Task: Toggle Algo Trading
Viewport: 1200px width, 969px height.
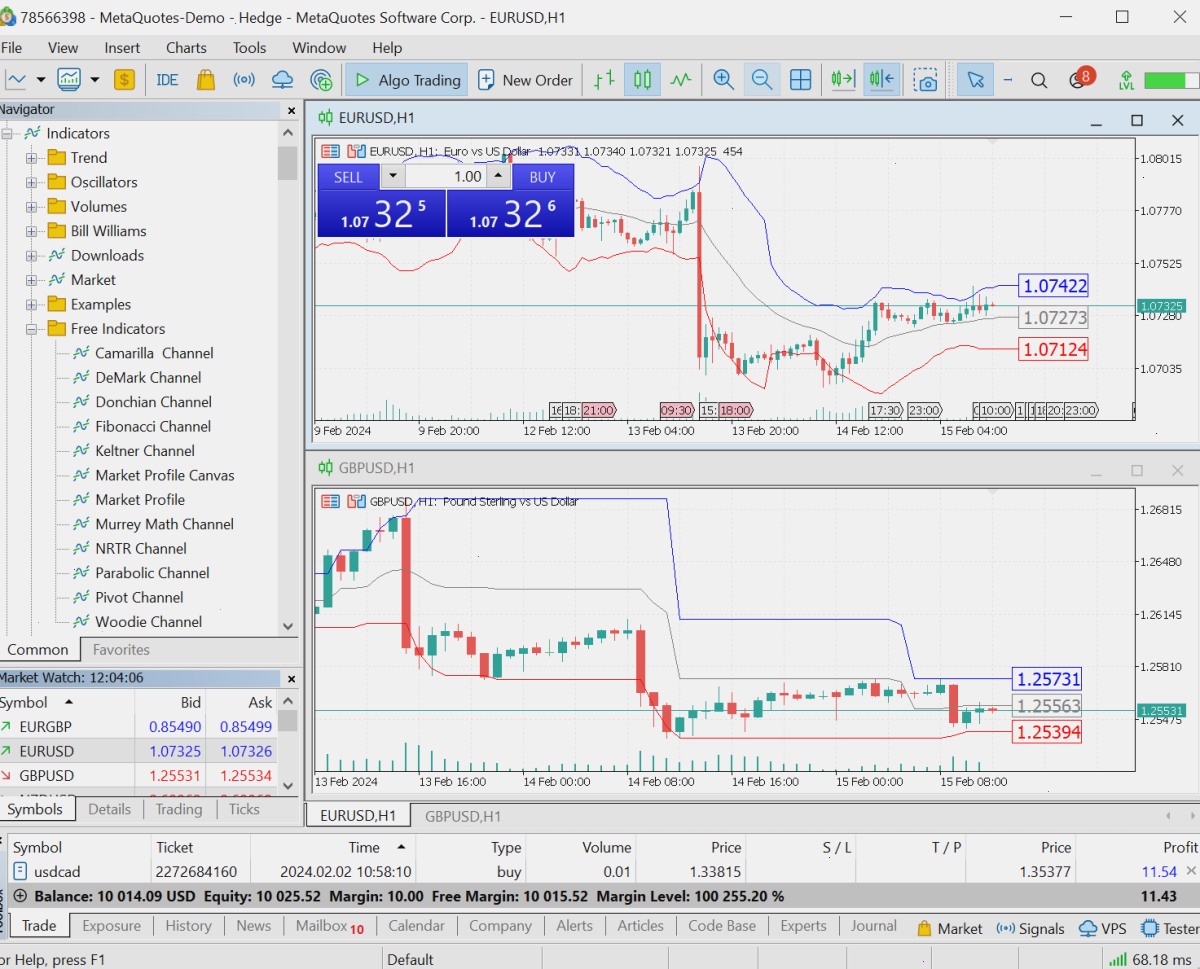Action: click(407, 80)
